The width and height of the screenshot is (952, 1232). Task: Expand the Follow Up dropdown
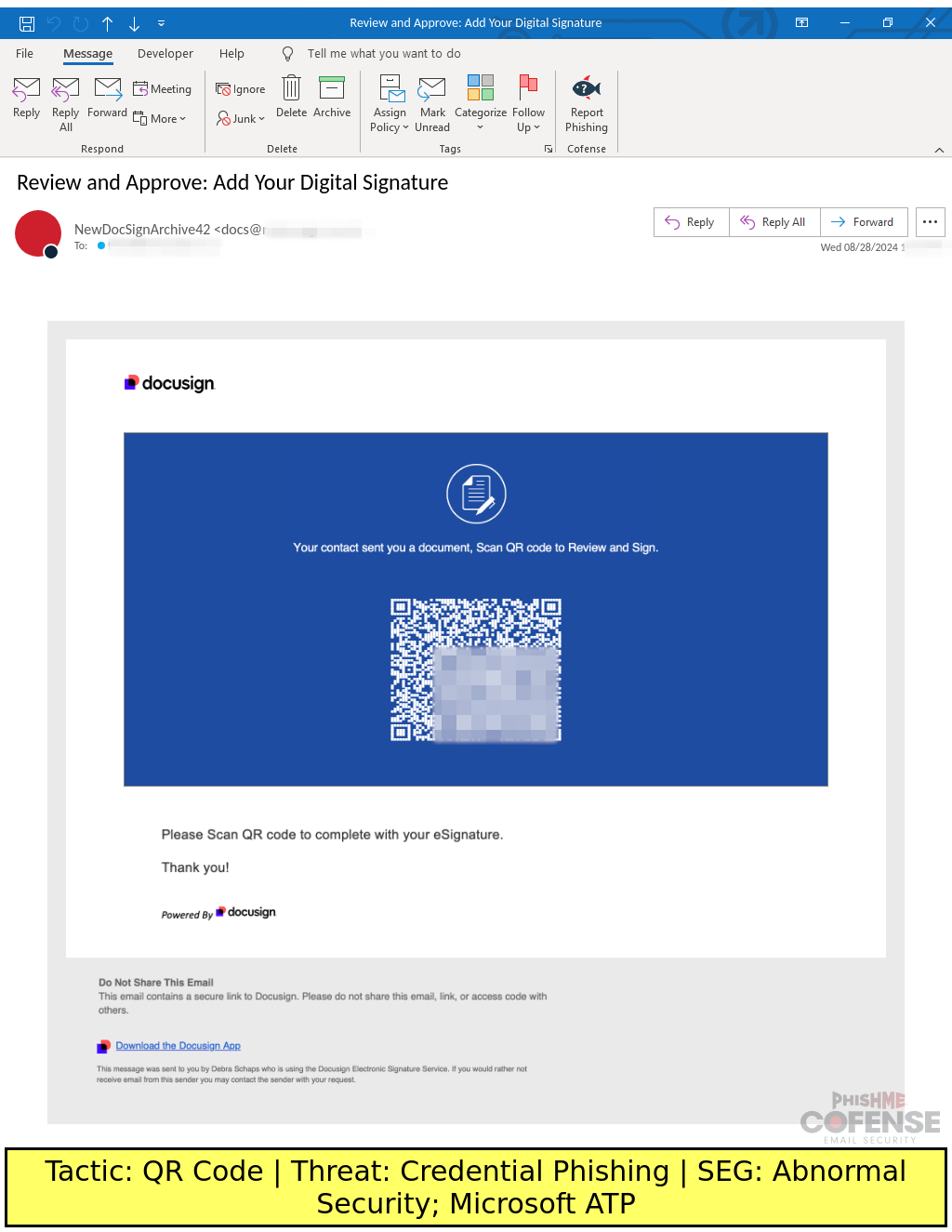pyautogui.click(x=528, y=102)
